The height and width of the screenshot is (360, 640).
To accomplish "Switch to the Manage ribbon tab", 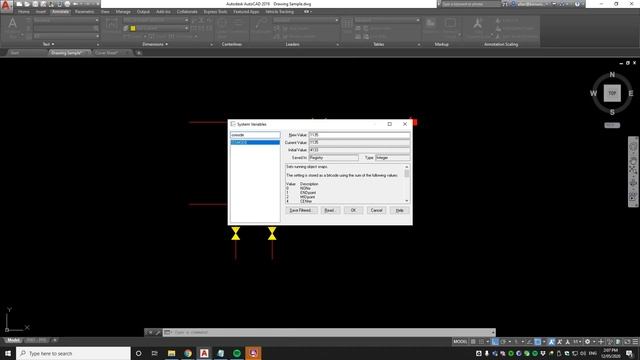I will [x=123, y=12].
